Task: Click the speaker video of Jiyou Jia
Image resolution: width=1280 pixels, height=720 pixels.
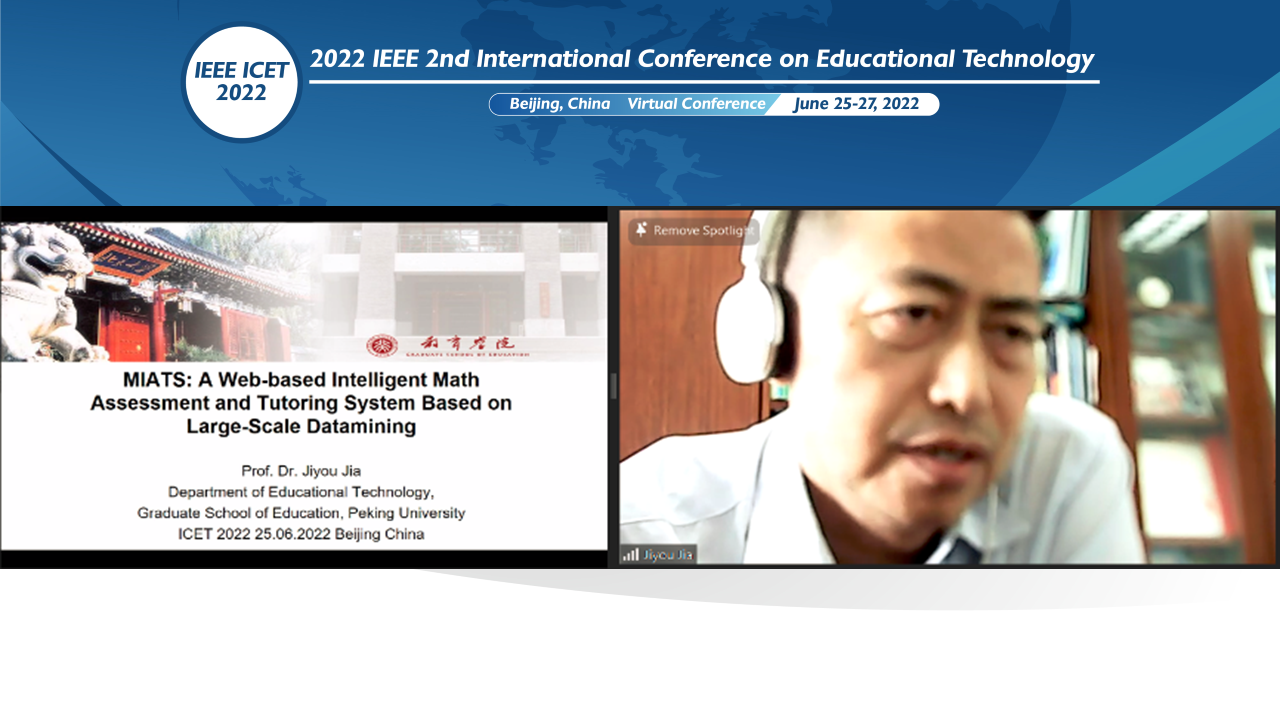Action: pos(948,387)
